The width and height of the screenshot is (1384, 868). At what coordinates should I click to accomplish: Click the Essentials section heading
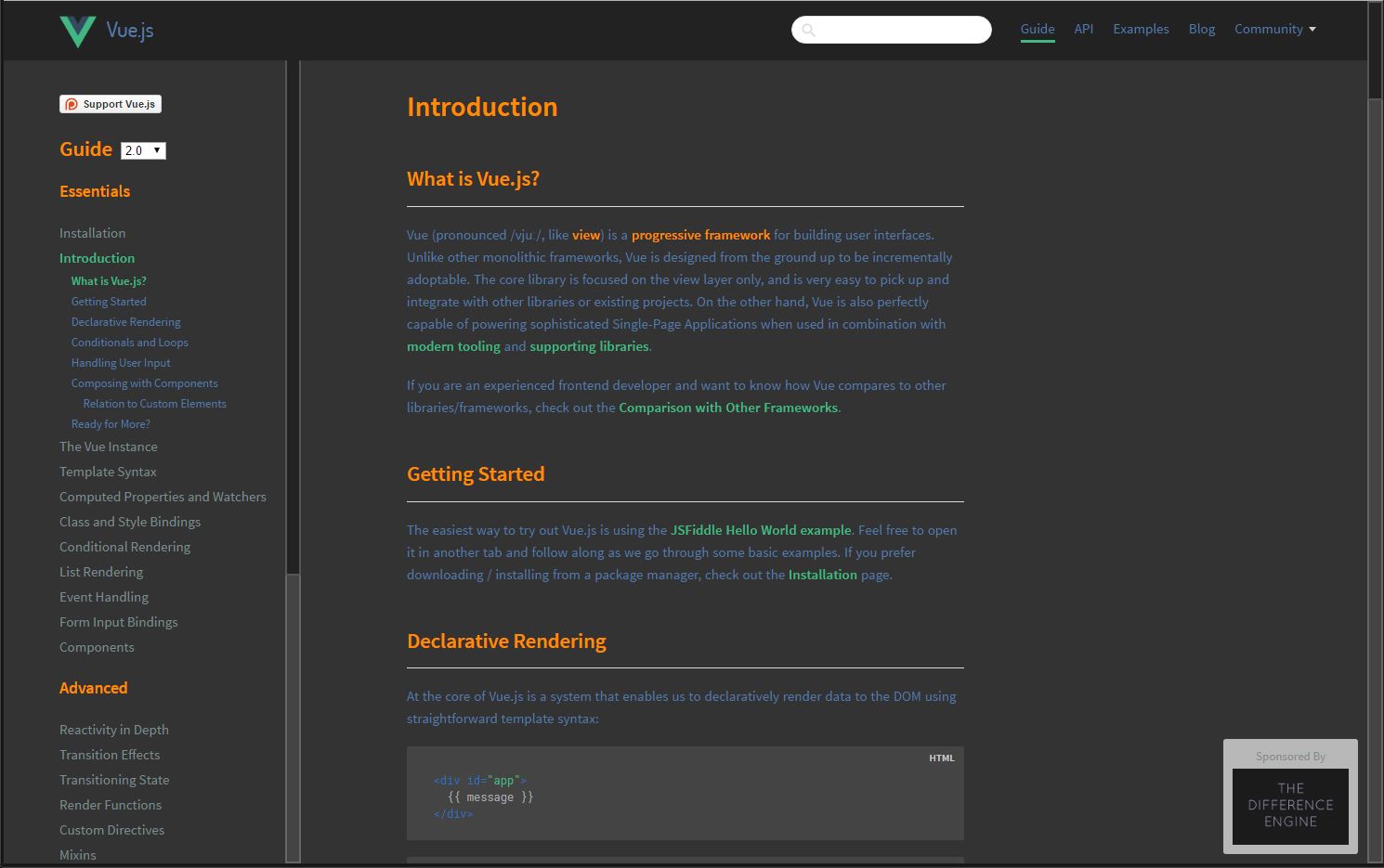95,191
